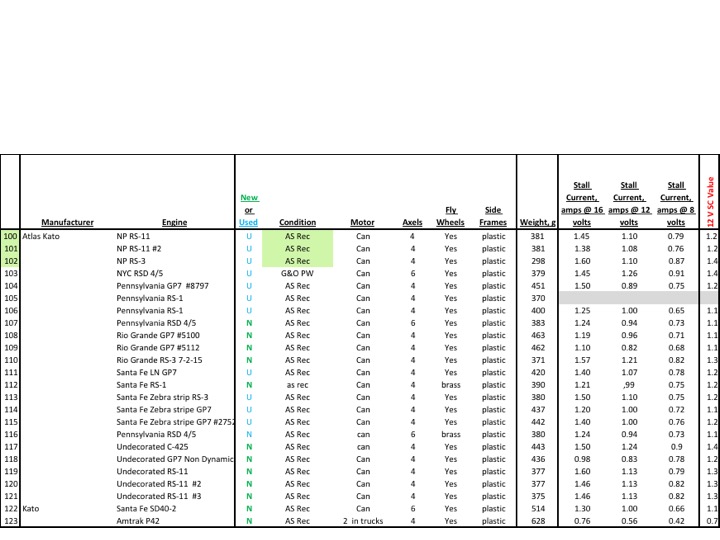Viewport: 720px width, 540px height.
Task: Click the weight value 298
Action: pyautogui.click(x=538, y=261)
